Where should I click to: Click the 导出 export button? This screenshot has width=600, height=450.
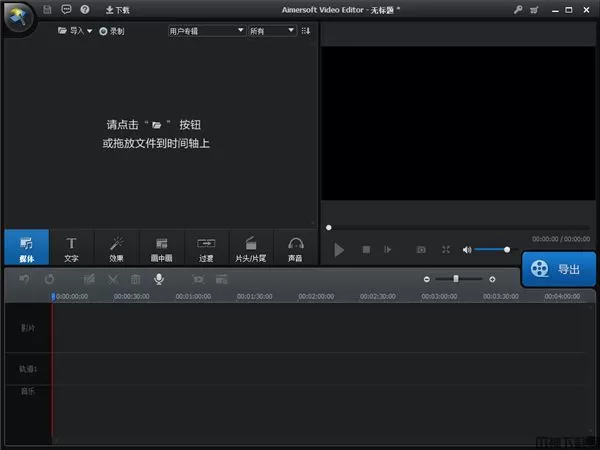click(558, 269)
